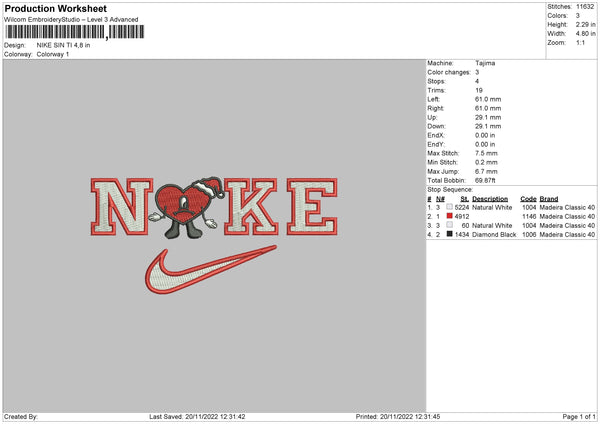Select thread code 1146
Screen dimensions: 600x424
coord(529,217)
